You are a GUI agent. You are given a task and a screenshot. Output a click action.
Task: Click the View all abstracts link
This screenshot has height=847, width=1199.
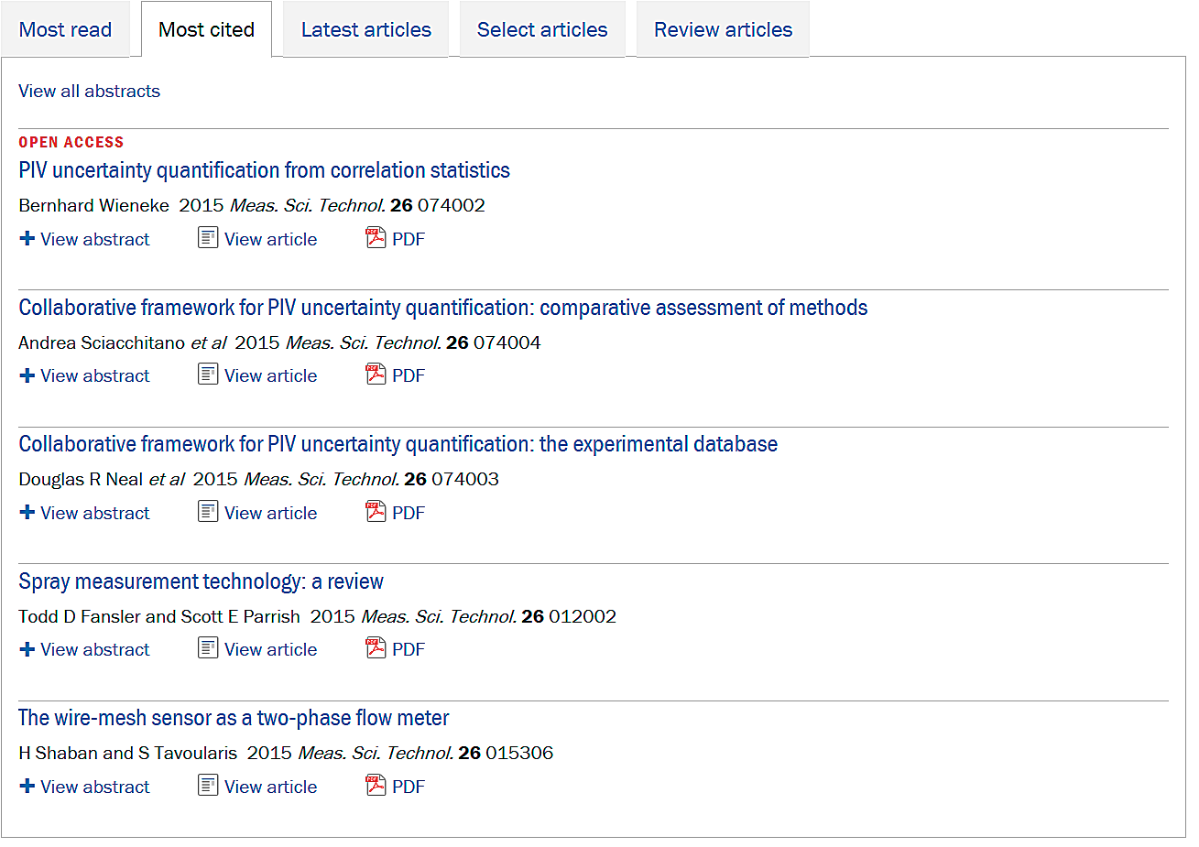tap(89, 91)
